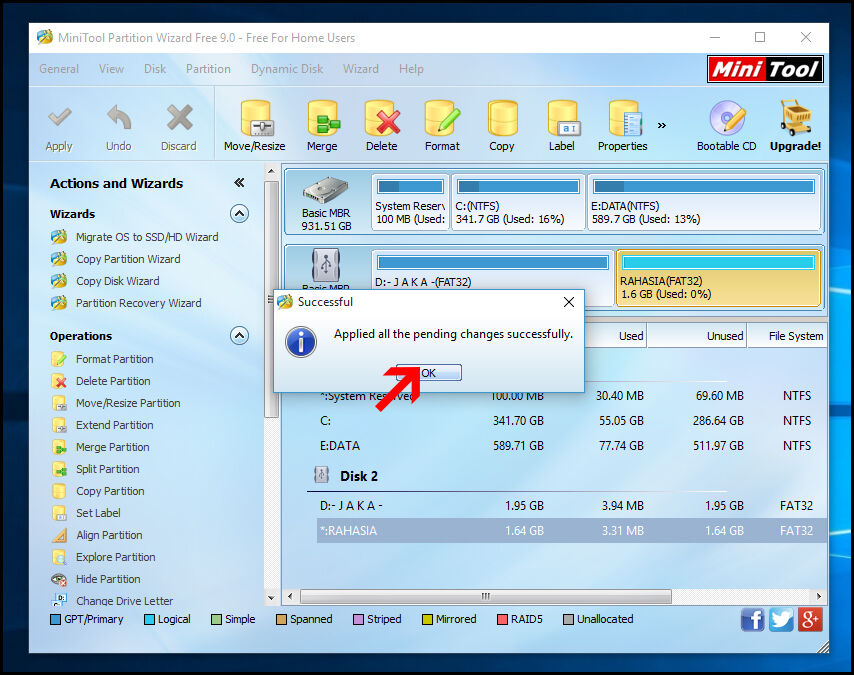This screenshot has height=675, width=854.
Task: Select the *:RAHASIA row in list
Action: click(x=571, y=531)
